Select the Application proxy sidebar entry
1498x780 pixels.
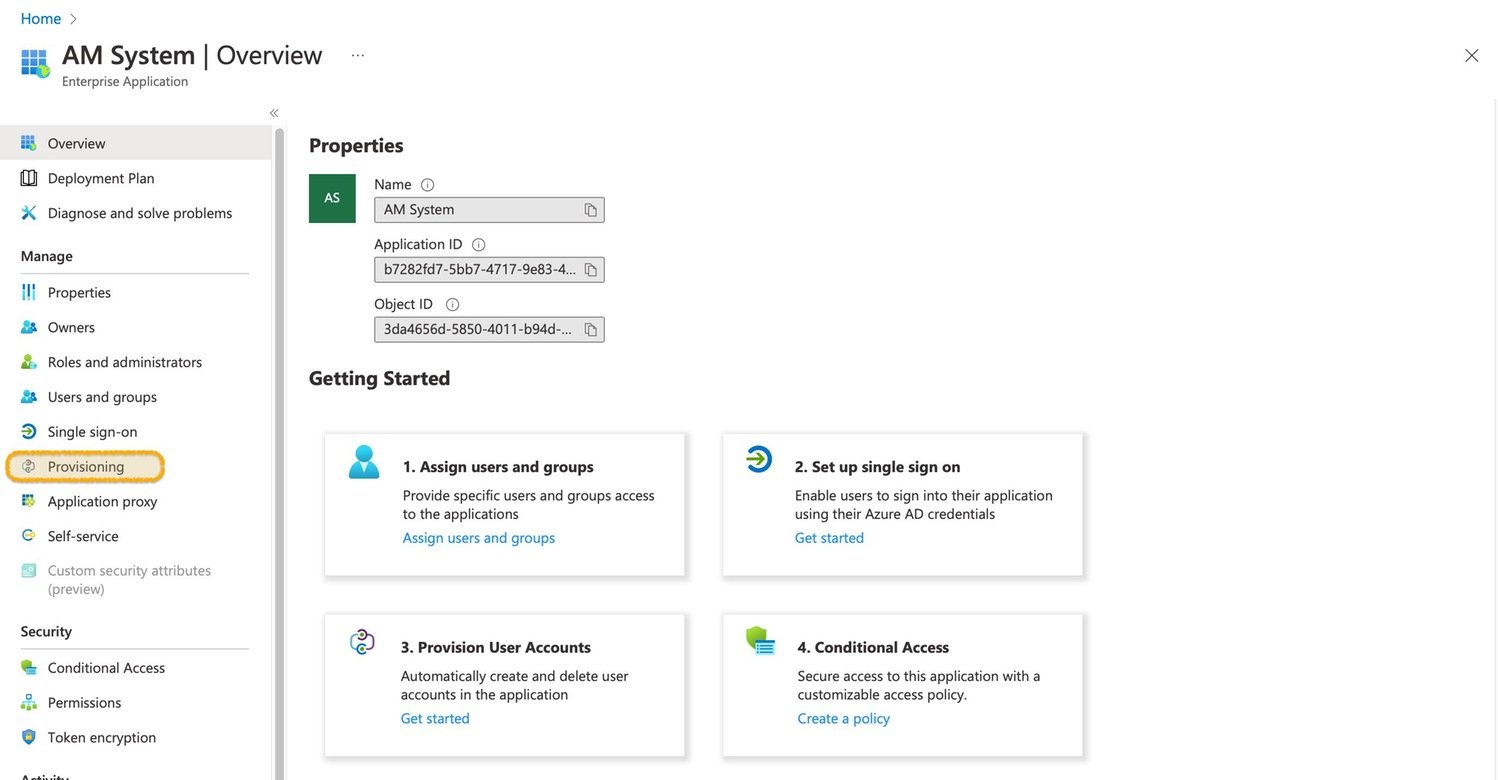[107, 500]
